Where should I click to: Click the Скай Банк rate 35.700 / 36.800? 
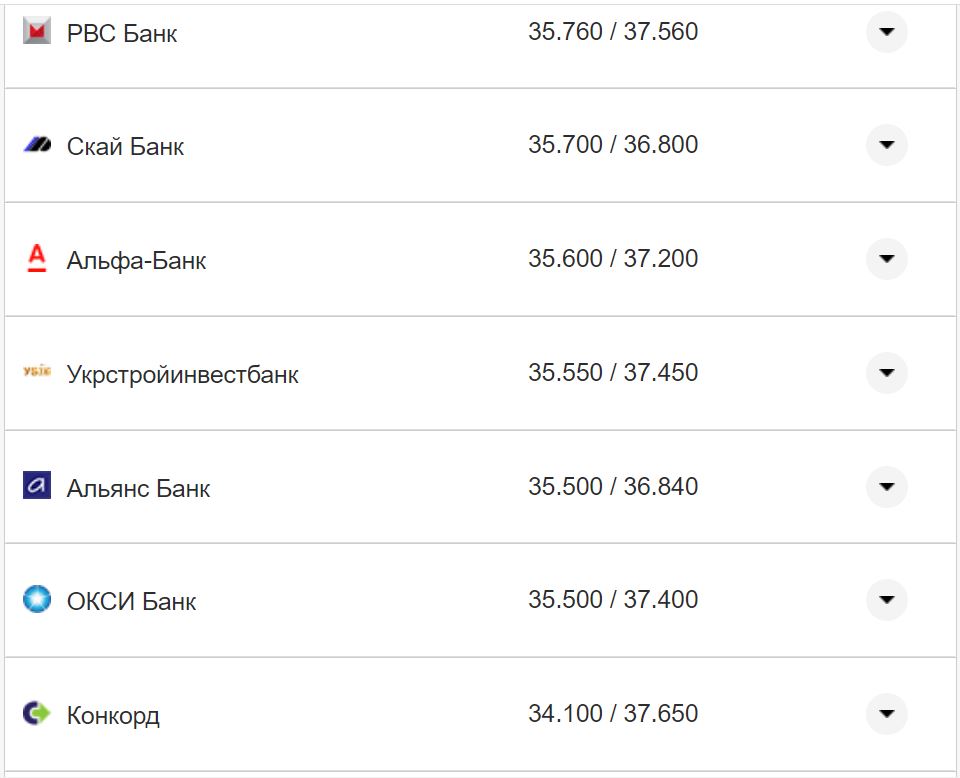click(613, 145)
